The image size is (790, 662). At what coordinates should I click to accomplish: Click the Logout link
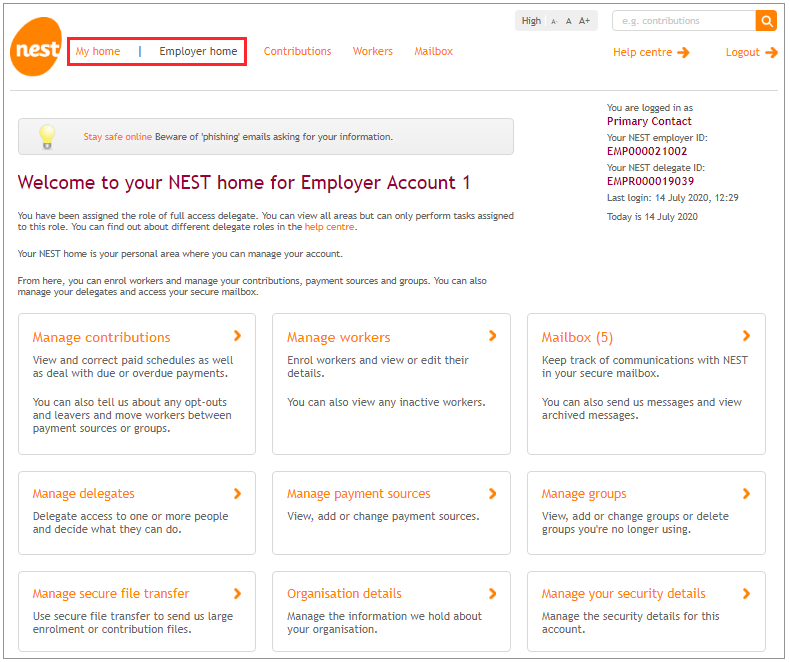pyautogui.click(x=742, y=52)
